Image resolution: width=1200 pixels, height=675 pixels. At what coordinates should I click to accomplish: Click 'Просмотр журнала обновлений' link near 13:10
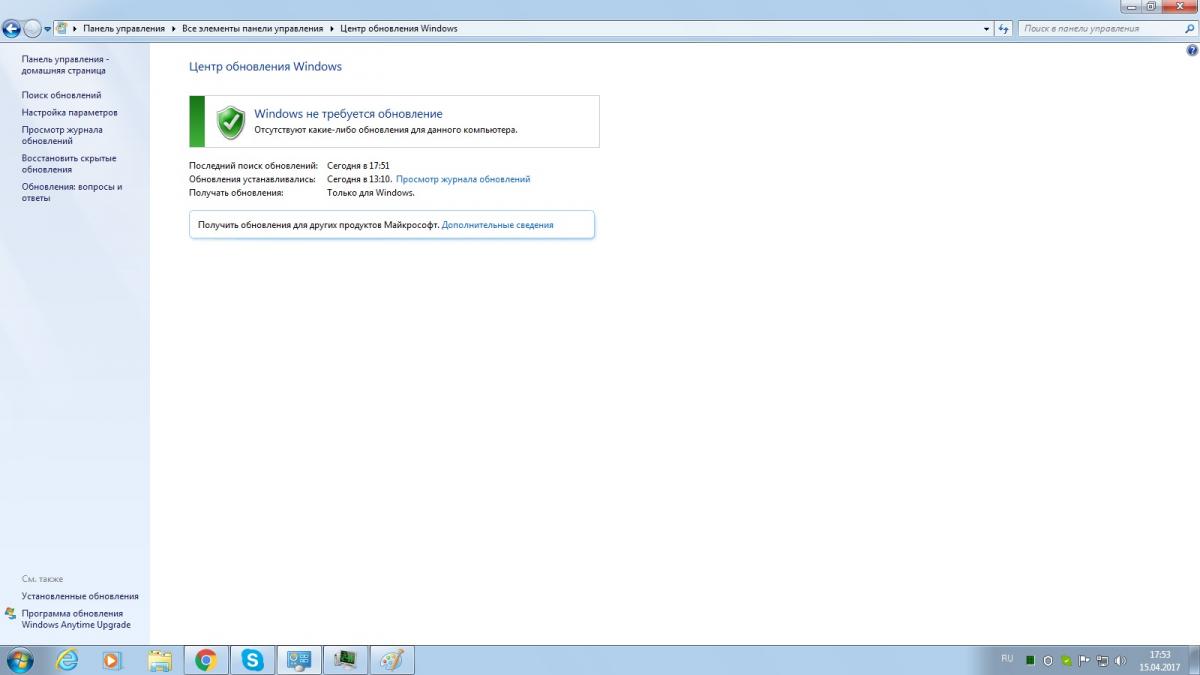pyautogui.click(x=463, y=179)
